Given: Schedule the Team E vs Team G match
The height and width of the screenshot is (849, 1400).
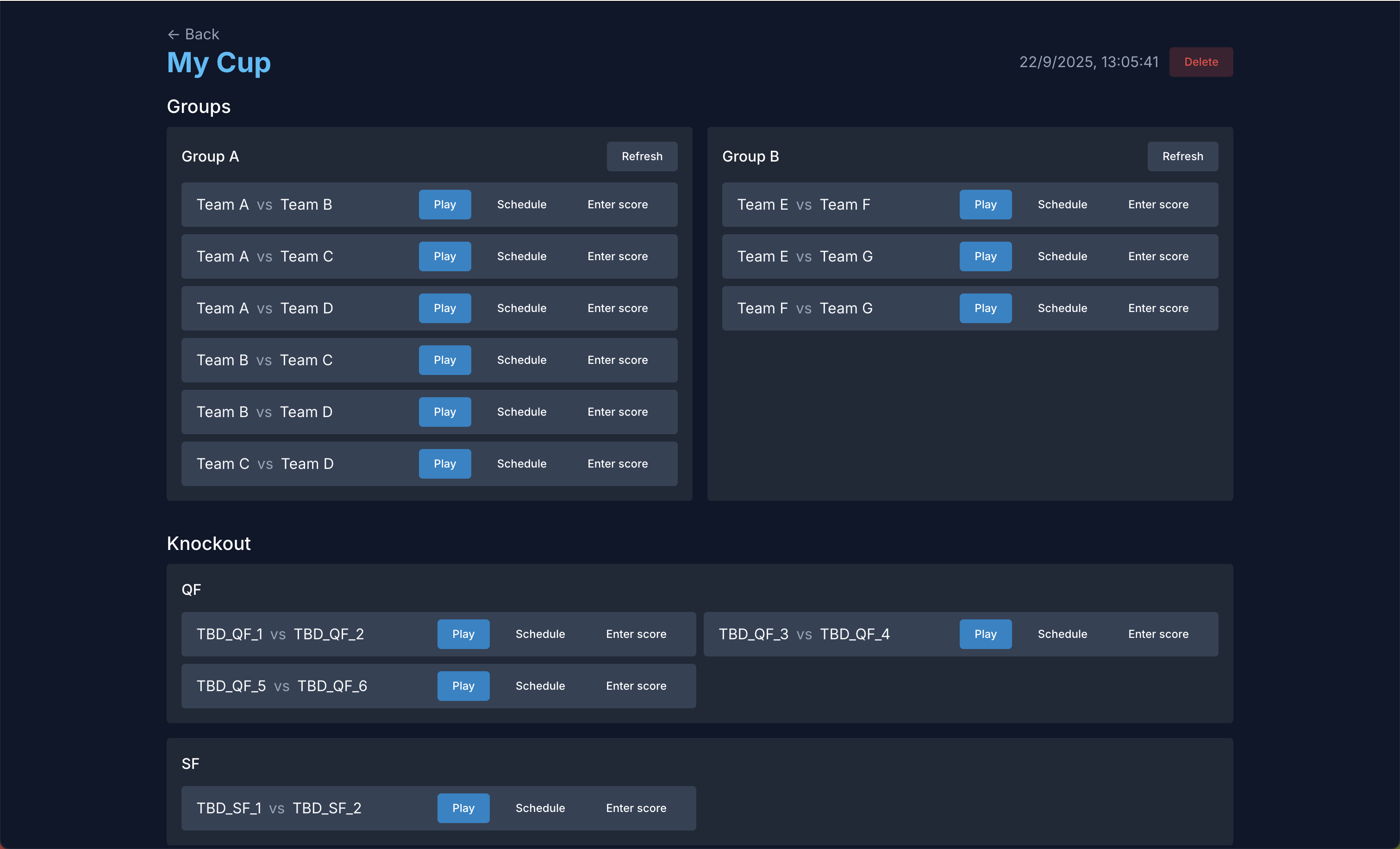Looking at the screenshot, I should [1062, 256].
